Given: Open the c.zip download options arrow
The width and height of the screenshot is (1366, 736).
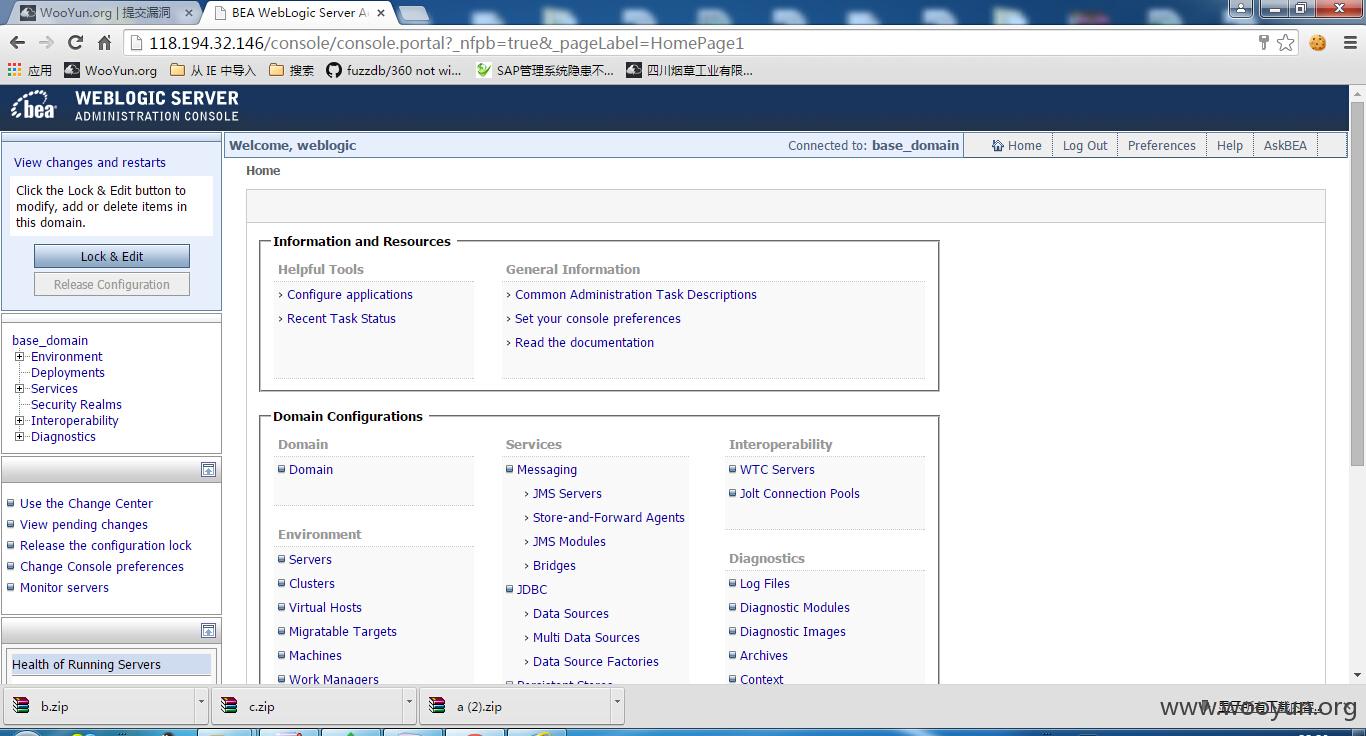Looking at the screenshot, I should (x=409, y=705).
